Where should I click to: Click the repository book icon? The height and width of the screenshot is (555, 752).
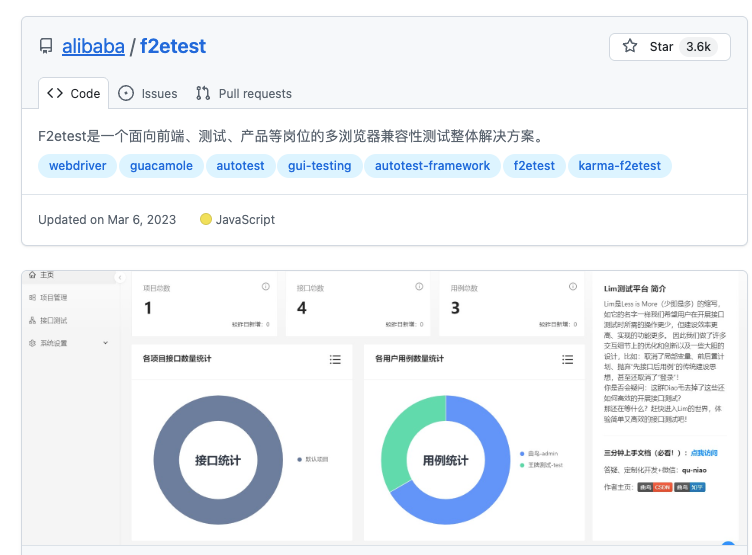pos(46,47)
